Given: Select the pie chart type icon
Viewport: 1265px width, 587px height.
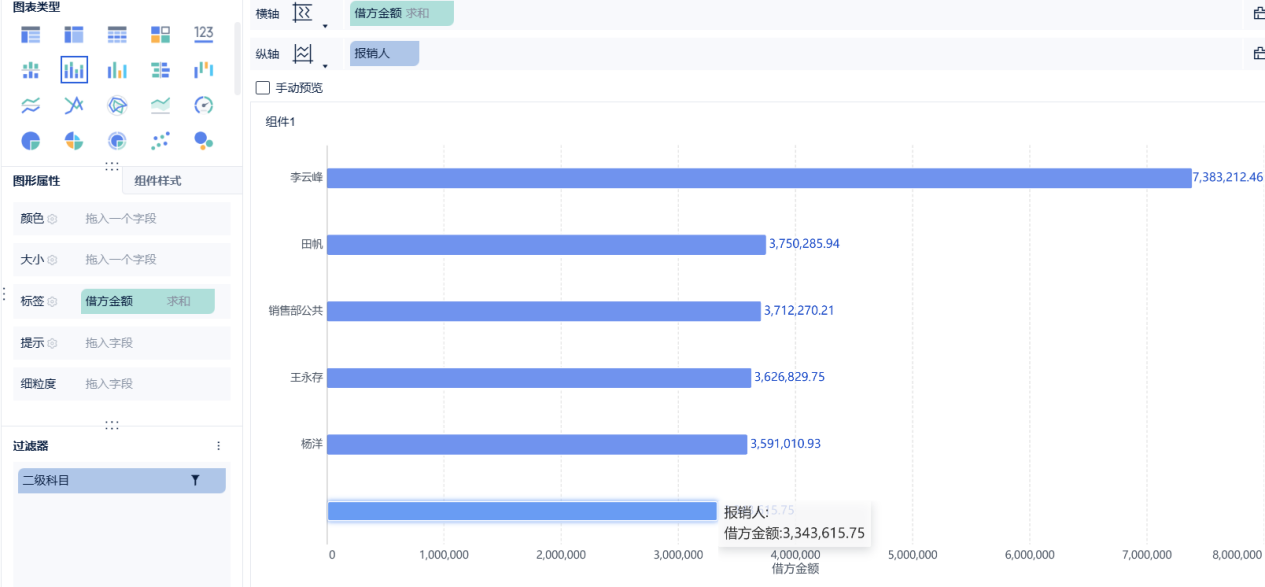Looking at the screenshot, I should click(31, 141).
